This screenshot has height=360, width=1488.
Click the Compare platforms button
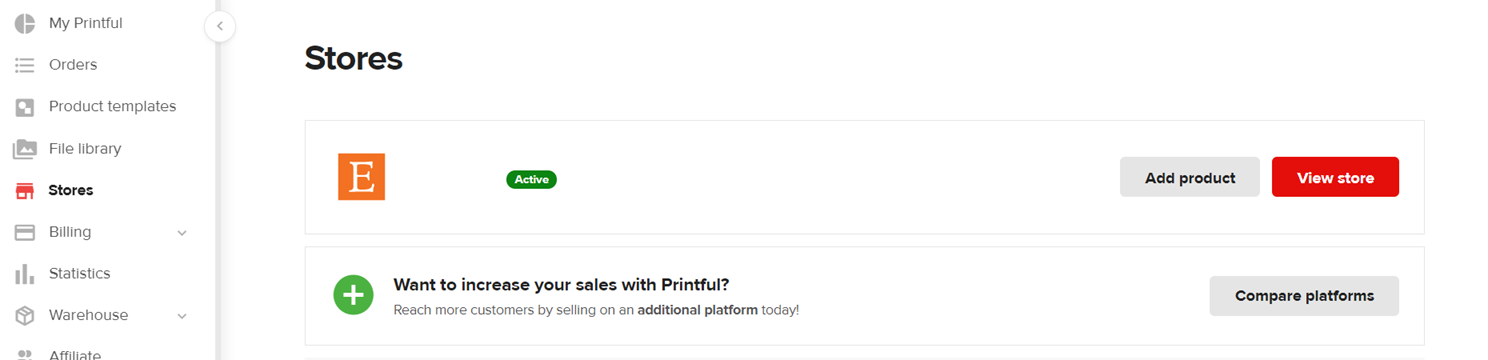click(x=1304, y=296)
